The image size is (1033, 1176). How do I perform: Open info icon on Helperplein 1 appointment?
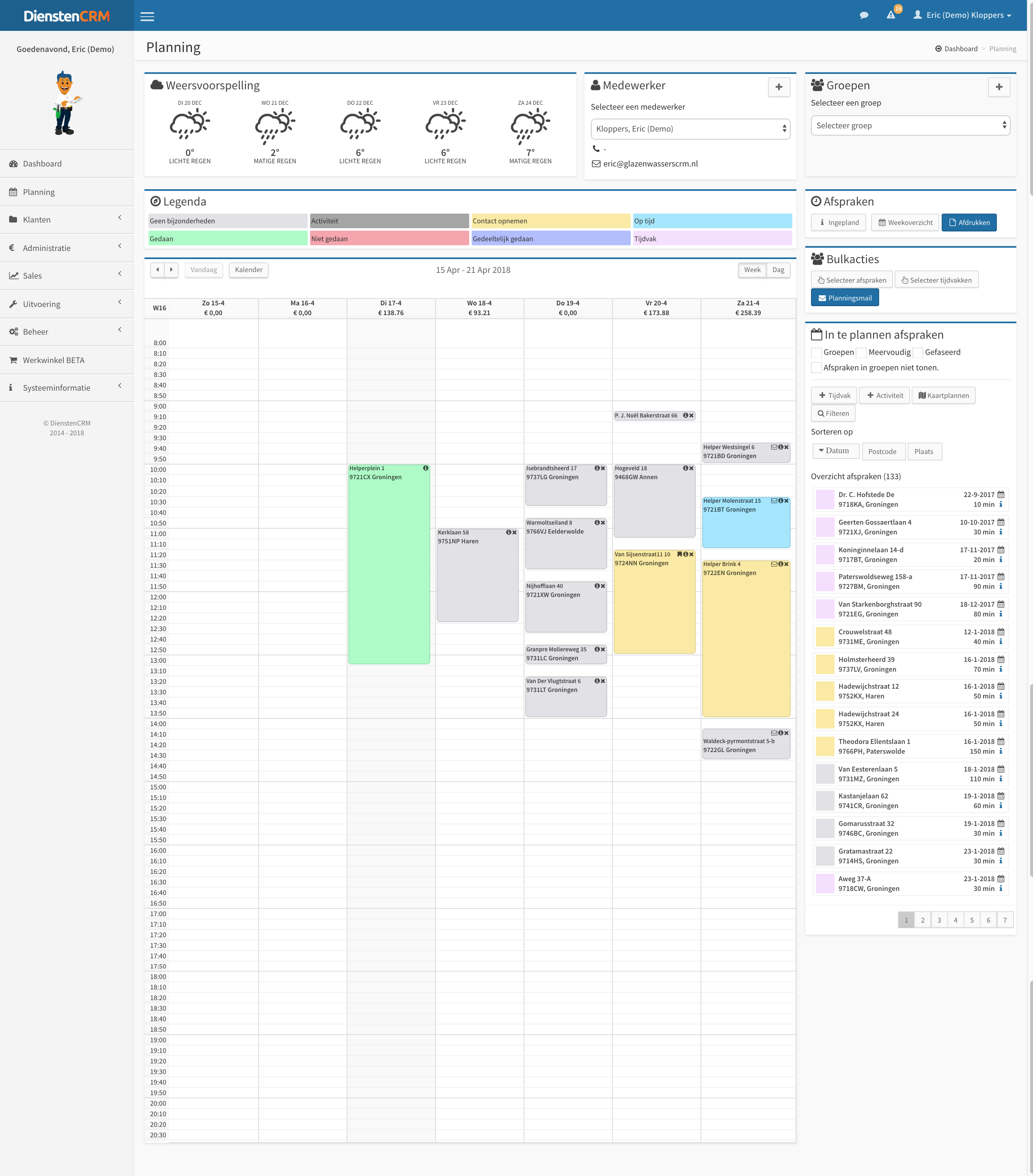426,468
